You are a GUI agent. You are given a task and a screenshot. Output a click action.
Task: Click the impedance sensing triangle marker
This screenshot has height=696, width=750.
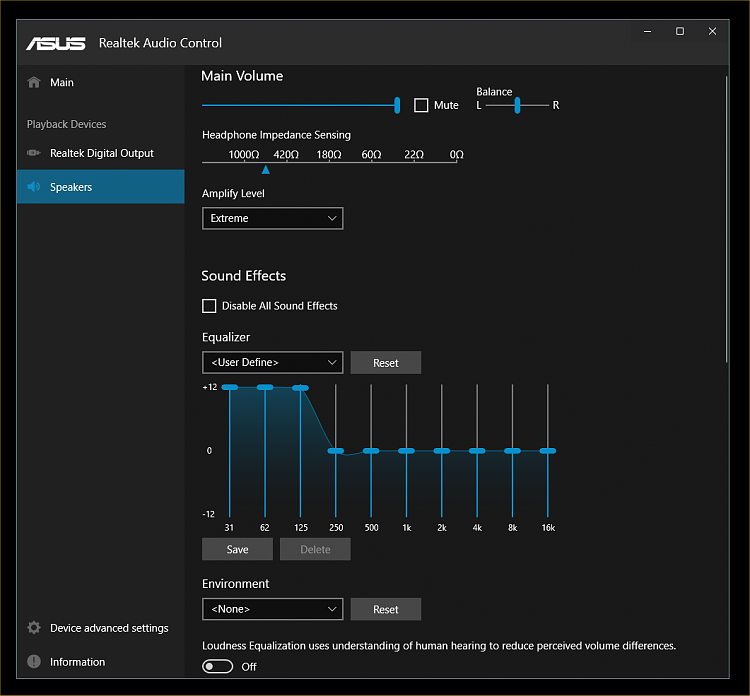[265, 170]
